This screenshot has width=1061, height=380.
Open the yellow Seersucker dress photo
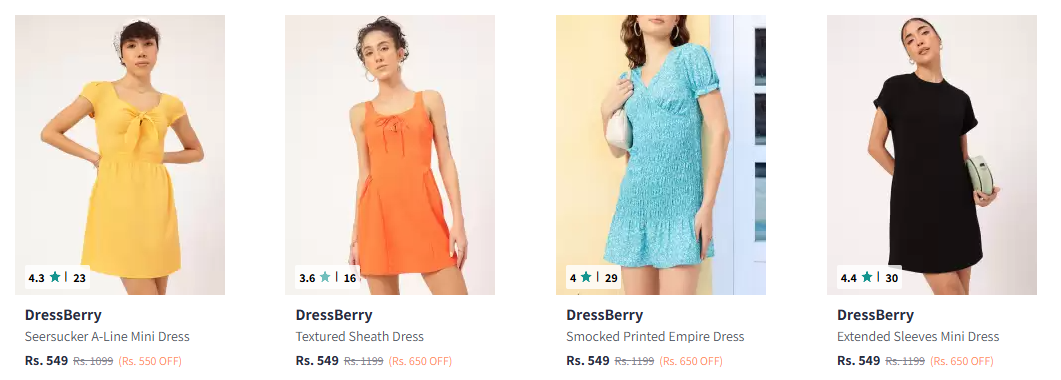coord(120,155)
